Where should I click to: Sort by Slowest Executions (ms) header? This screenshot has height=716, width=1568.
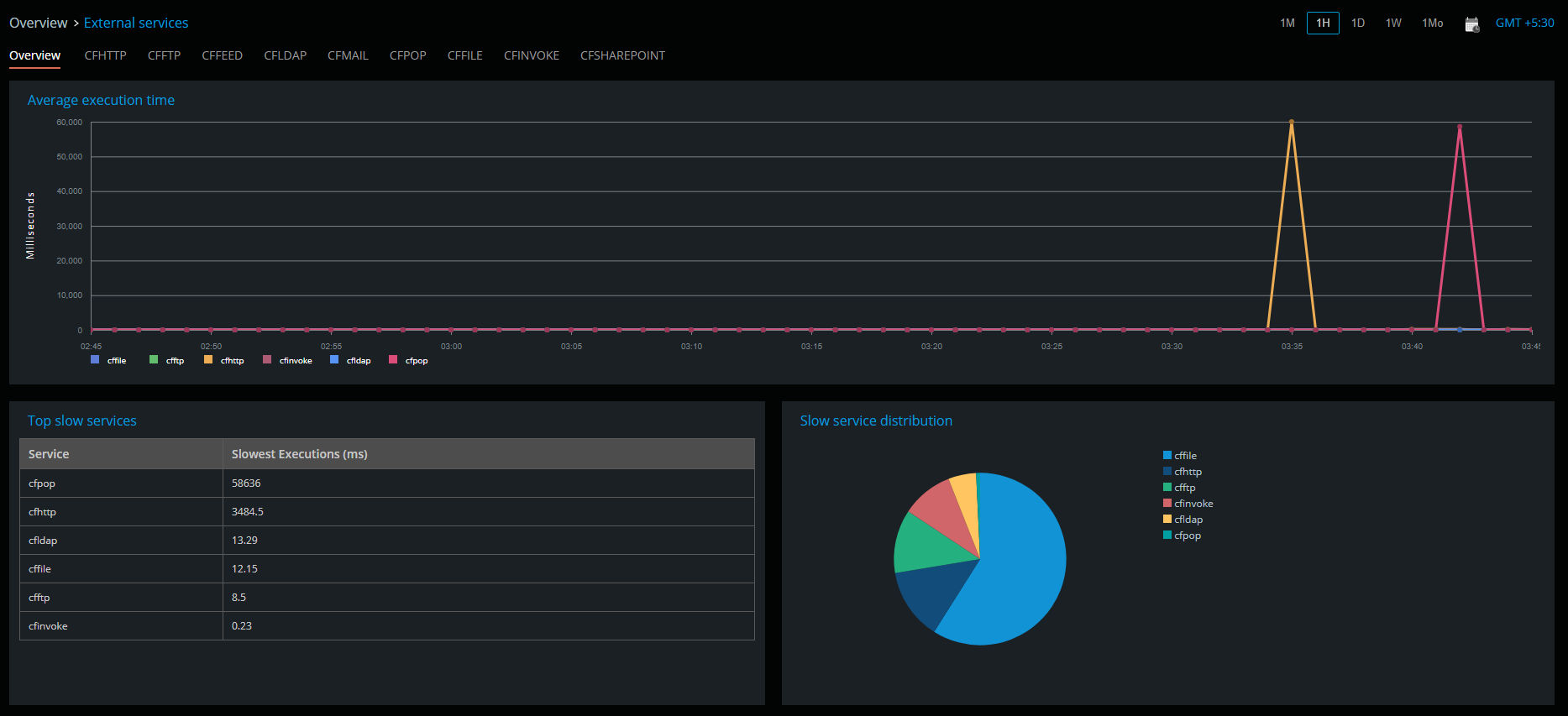(x=489, y=454)
